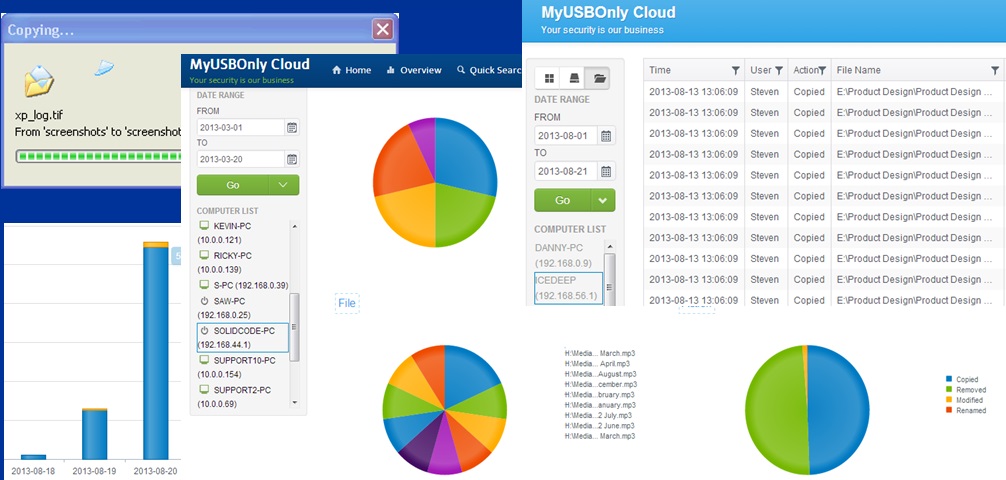The width and height of the screenshot is (1006, 480).
Task: Click the flying paper icon in Copying dialog
Action: [105, 67]
